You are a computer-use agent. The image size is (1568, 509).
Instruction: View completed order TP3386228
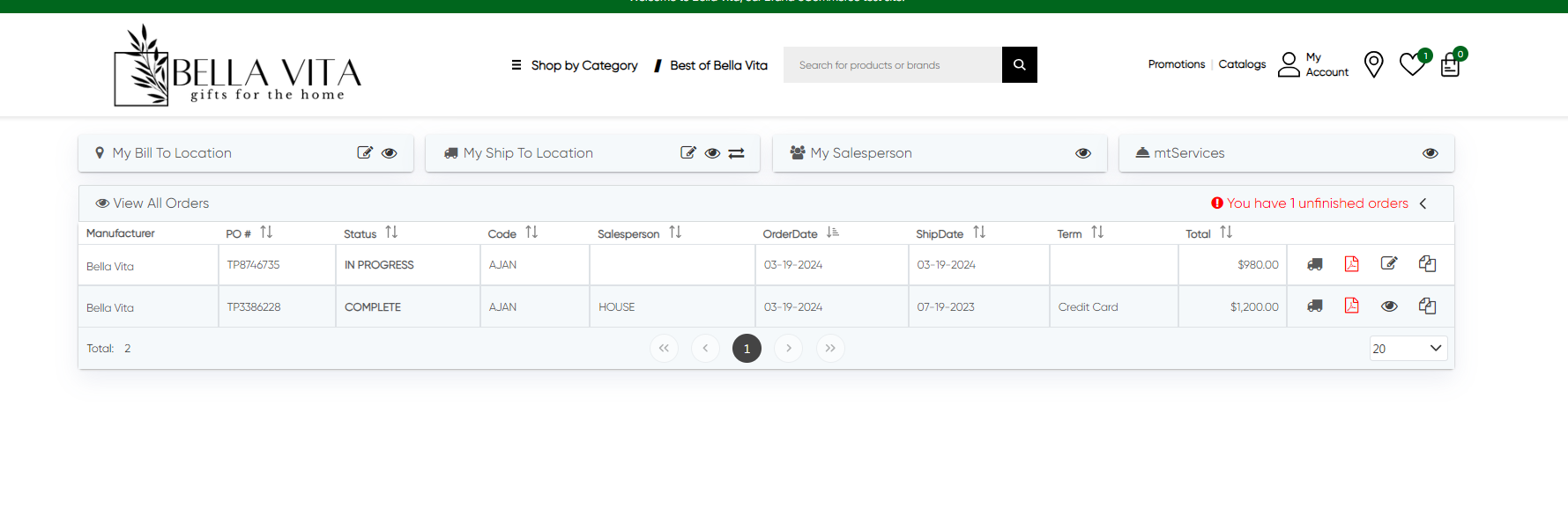tap(1389, 306)
